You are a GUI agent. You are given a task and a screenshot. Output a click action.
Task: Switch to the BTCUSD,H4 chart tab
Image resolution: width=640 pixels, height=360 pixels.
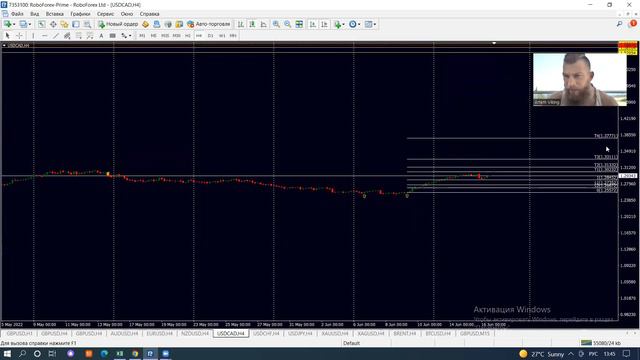438,334
